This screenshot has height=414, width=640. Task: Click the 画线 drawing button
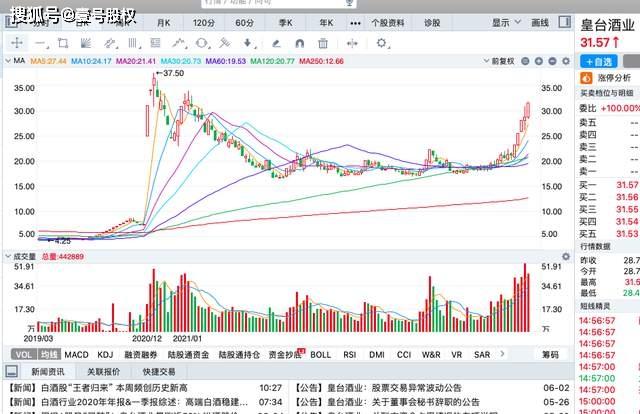click(x=540, y=23)
